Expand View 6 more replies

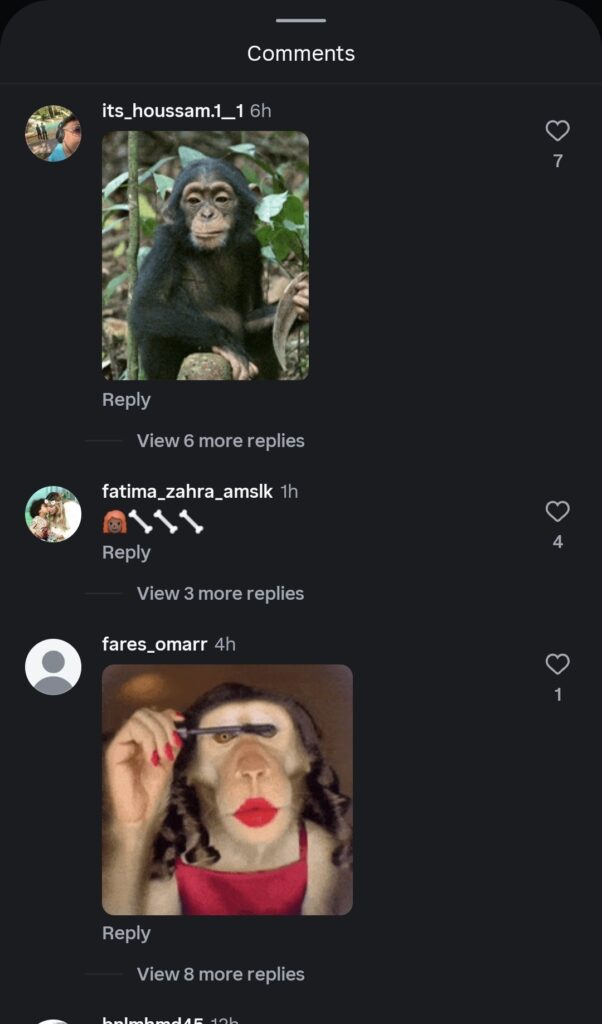click(221, 441)
